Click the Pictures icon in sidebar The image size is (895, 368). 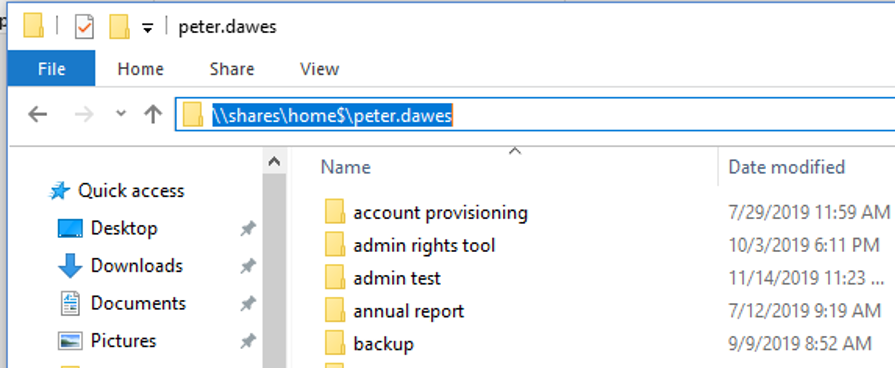(71, 341)
